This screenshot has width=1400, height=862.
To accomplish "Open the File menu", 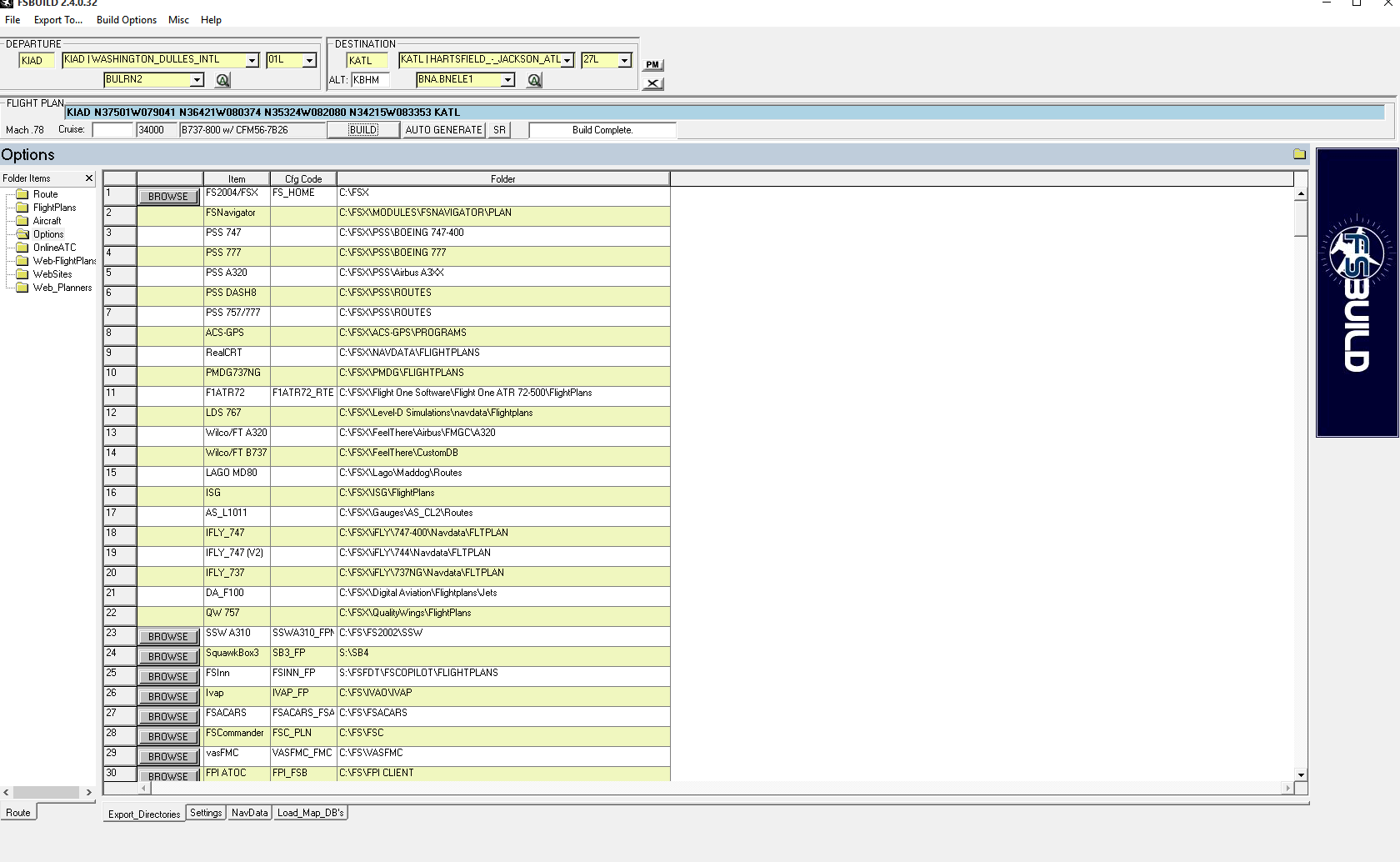I will [x=12, y=20].
